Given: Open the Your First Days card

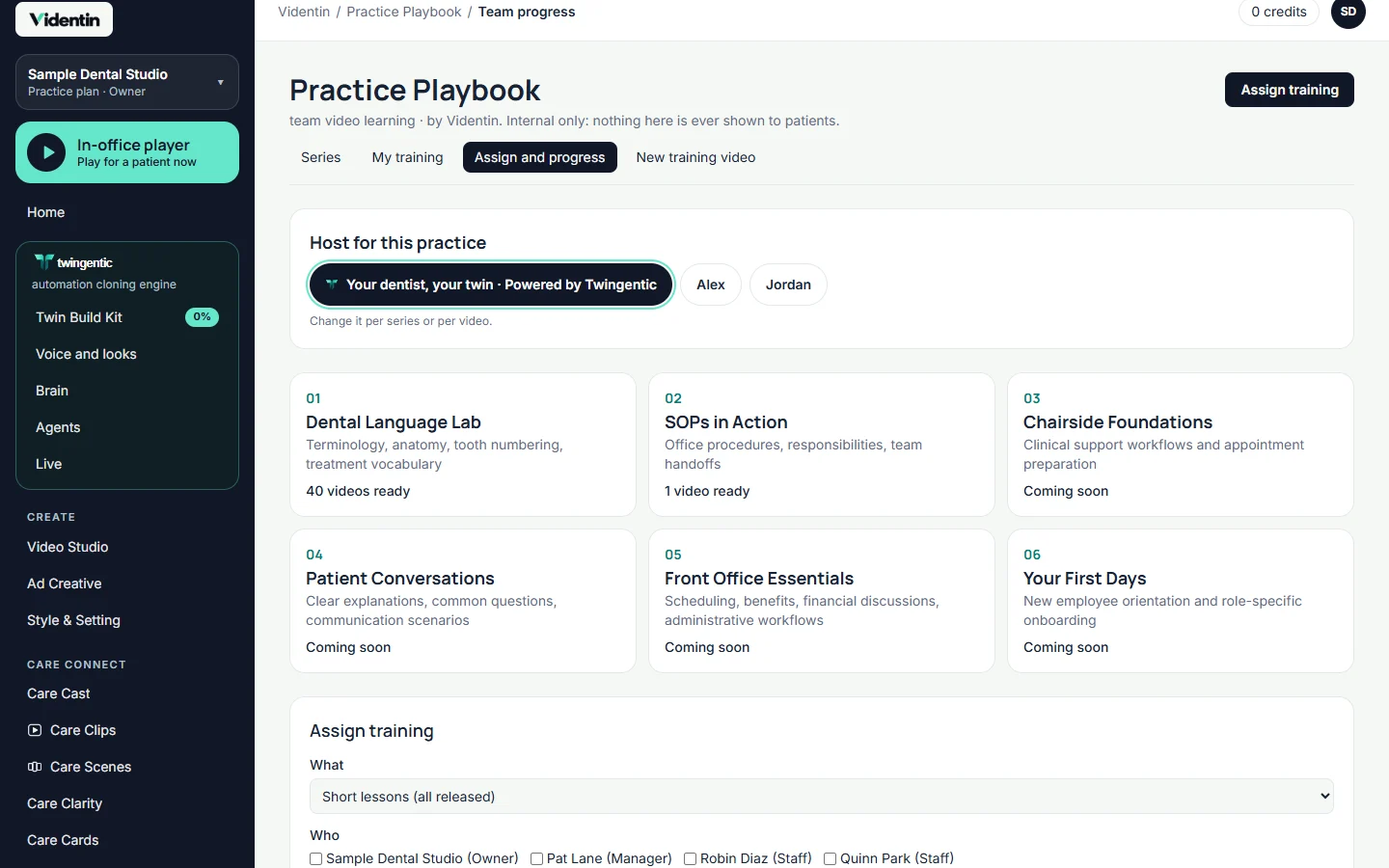Looking at the screenshot, I should [1181, 601].
